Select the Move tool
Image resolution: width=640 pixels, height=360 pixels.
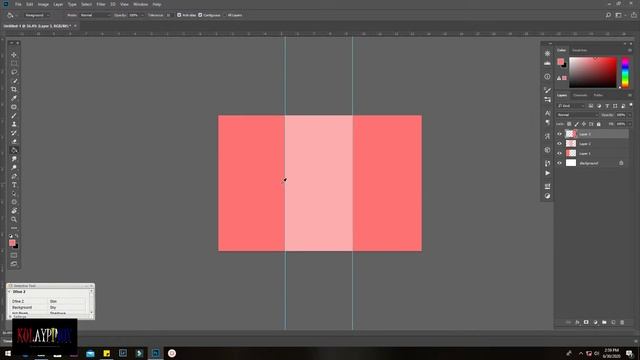click(14, 55)
